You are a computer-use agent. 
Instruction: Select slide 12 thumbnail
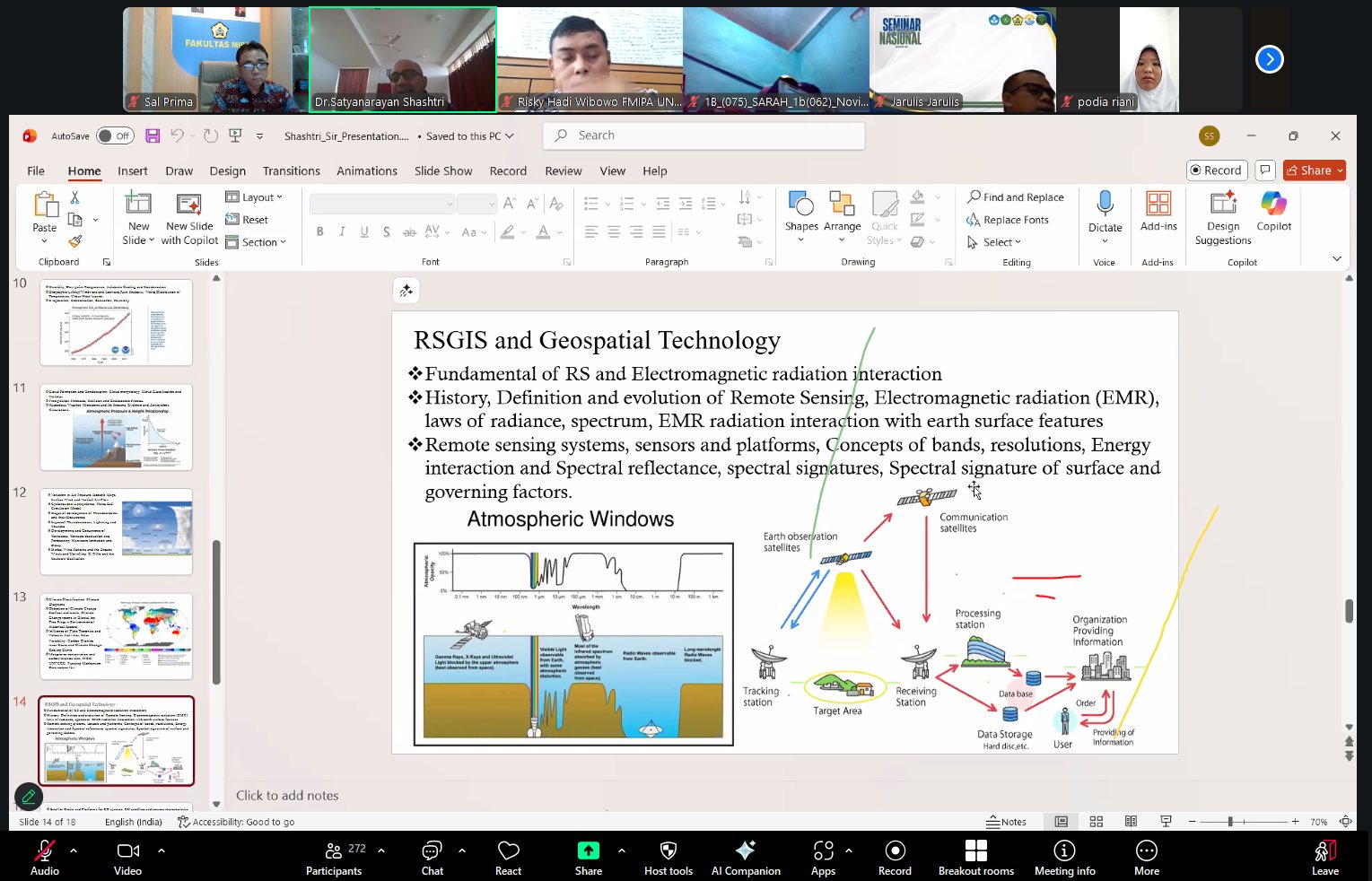point(116,531)
